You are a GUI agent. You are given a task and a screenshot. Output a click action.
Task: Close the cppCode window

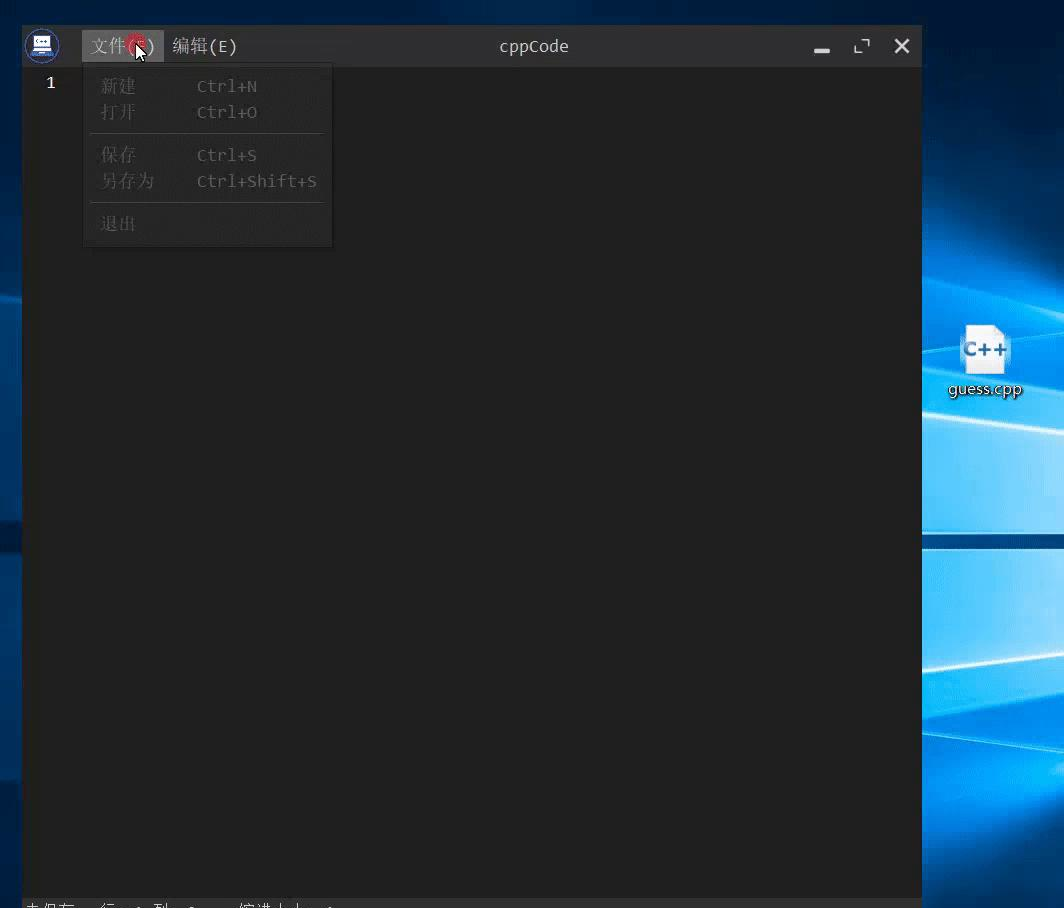point(902,46)
